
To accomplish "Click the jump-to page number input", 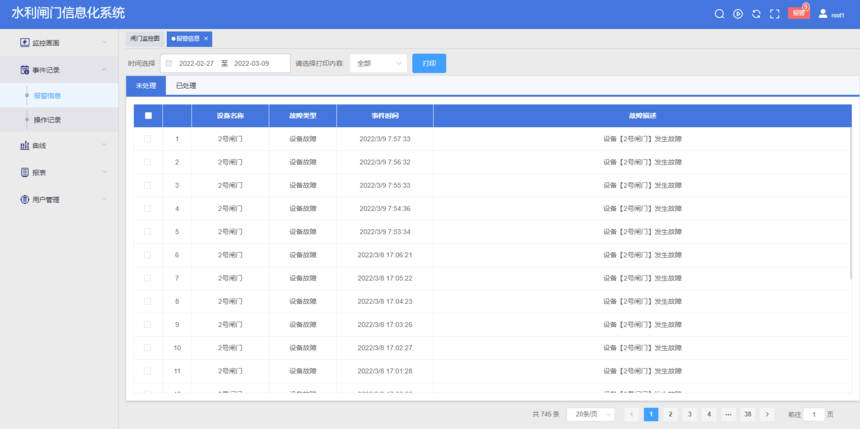I will (814, 414).
